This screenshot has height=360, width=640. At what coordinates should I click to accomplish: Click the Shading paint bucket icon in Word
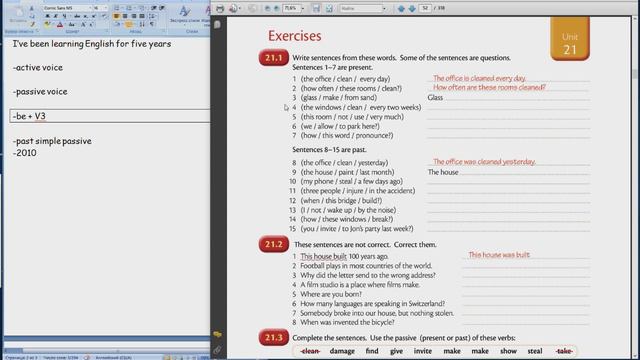[x=117, y=24]
